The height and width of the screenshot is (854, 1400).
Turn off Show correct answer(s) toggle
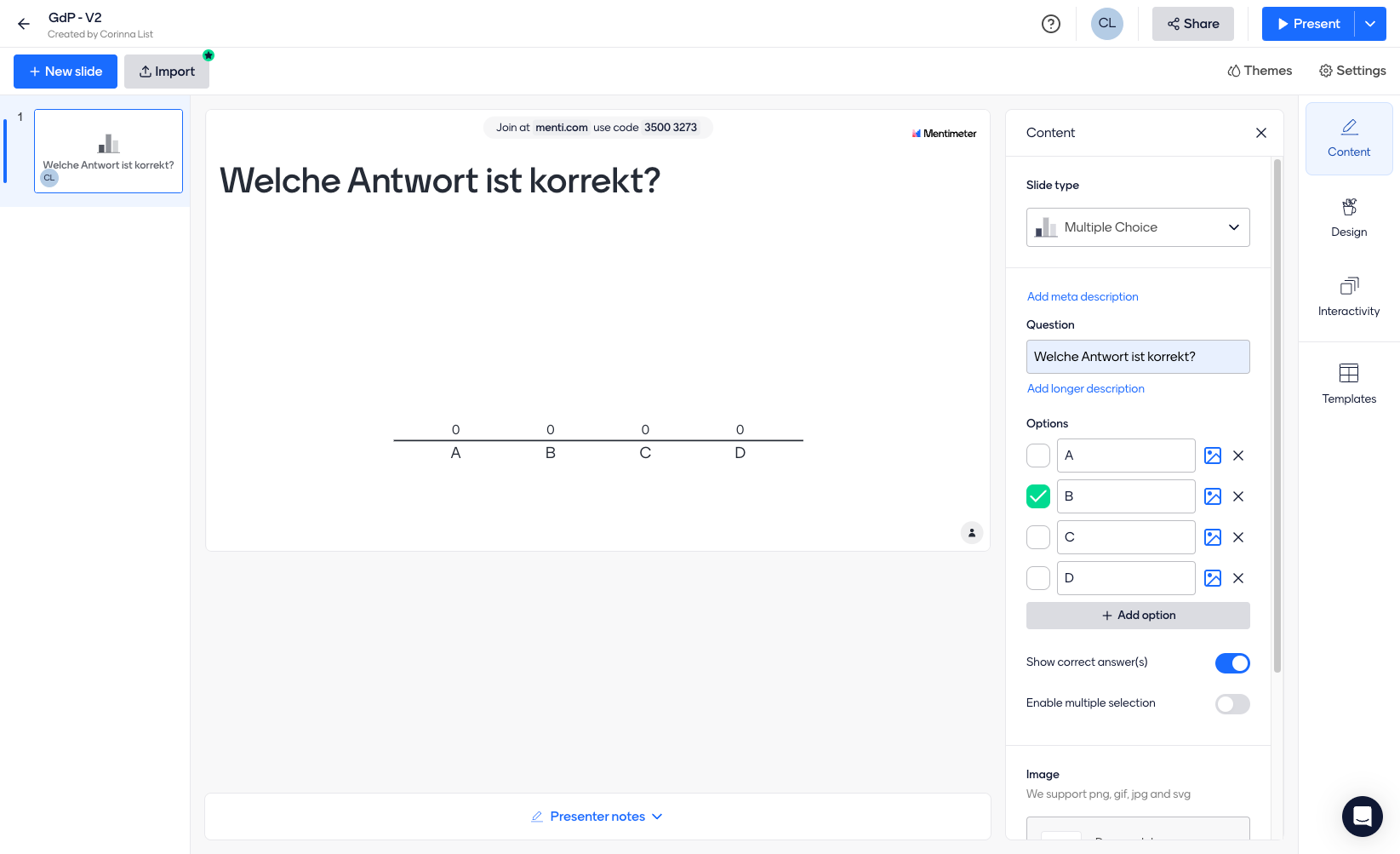(1231, 663)
